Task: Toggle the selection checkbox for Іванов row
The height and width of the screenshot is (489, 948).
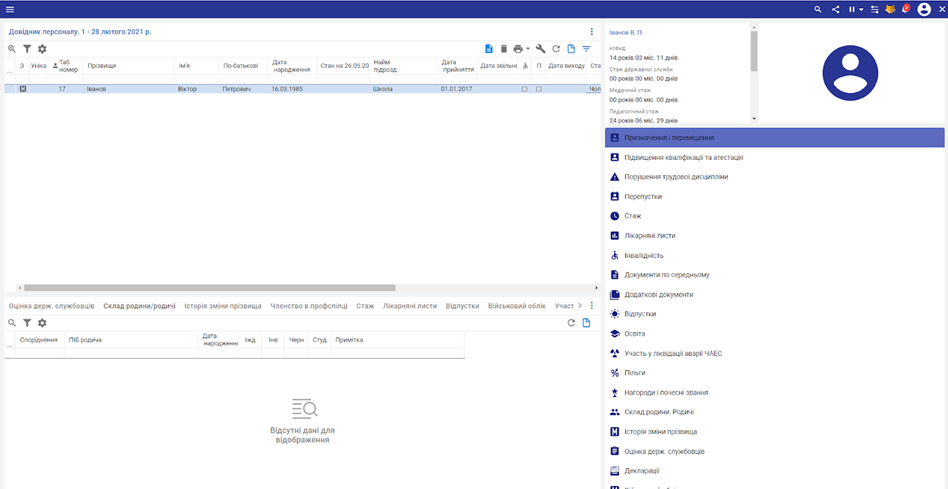Action: click(x=23, y=89)
